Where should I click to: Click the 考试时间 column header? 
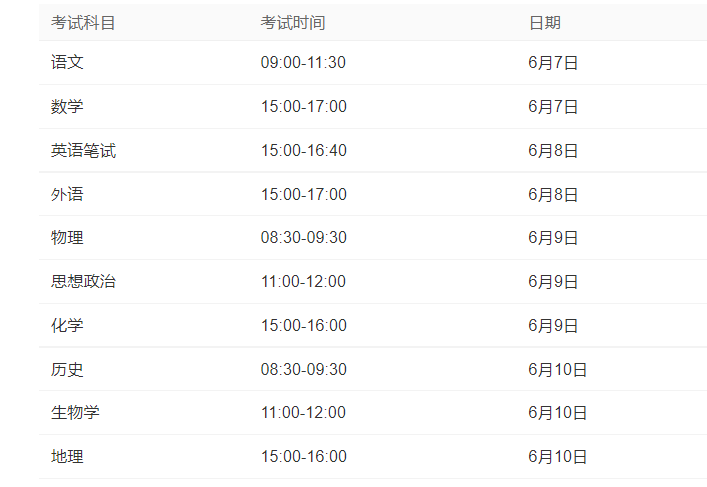point(293,23)
